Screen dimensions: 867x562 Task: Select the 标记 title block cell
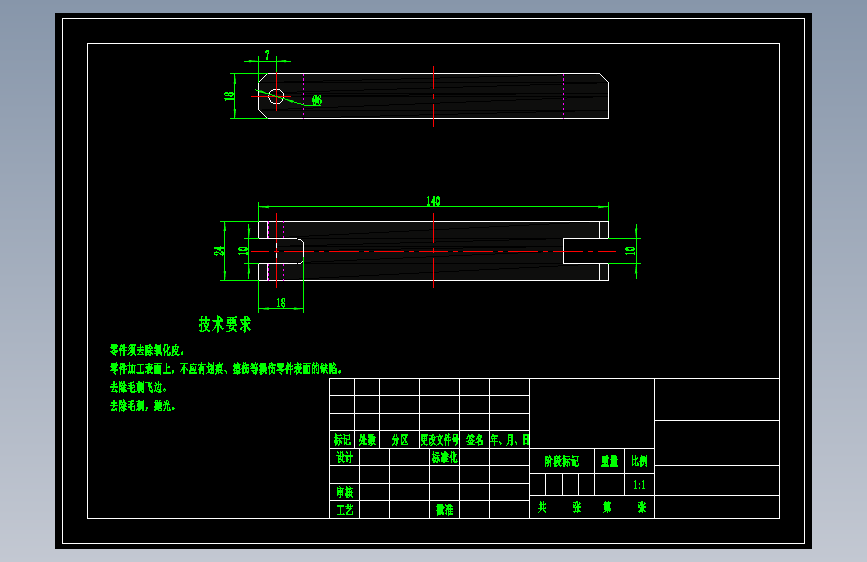pyautogui.click(x=342, y=440)
